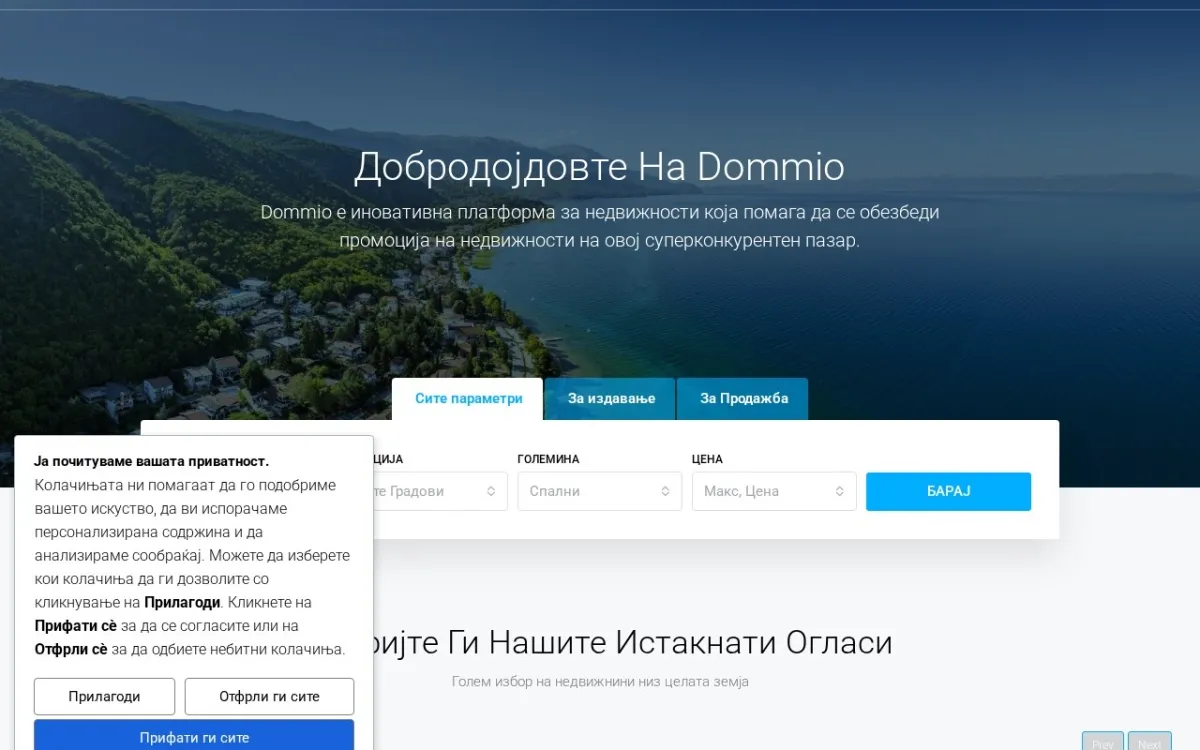The image size is (1200, 750).
Task: Expand the Спални size dropdown
Action: point(600,491)
